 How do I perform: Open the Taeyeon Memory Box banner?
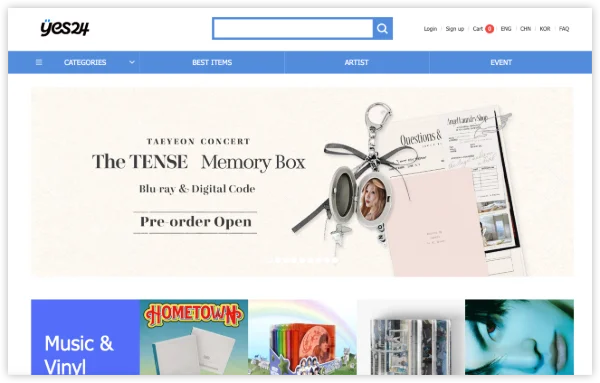coord(302,182)
